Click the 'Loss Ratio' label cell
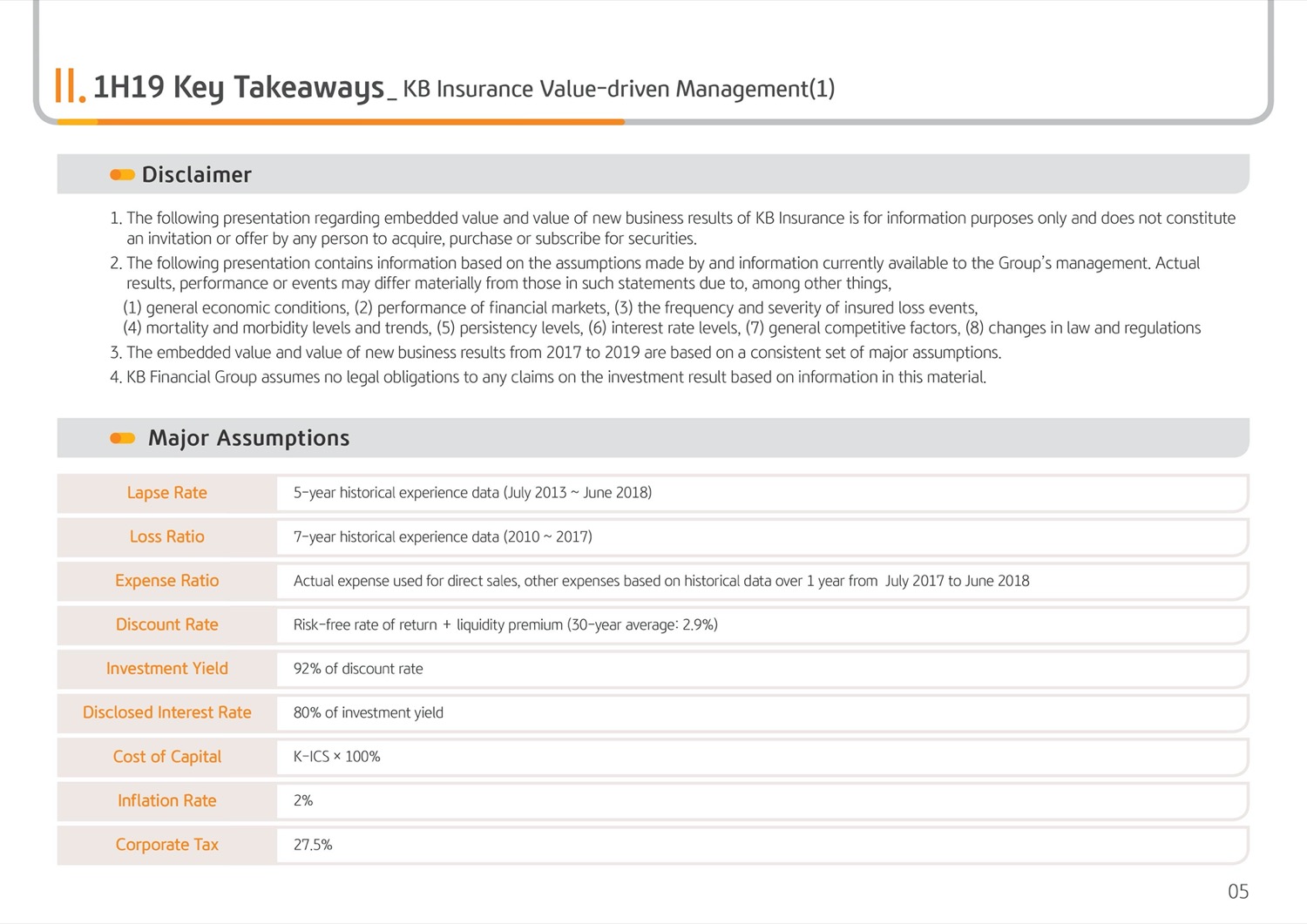Screen dimensions: 1307x924 [166, 537]
